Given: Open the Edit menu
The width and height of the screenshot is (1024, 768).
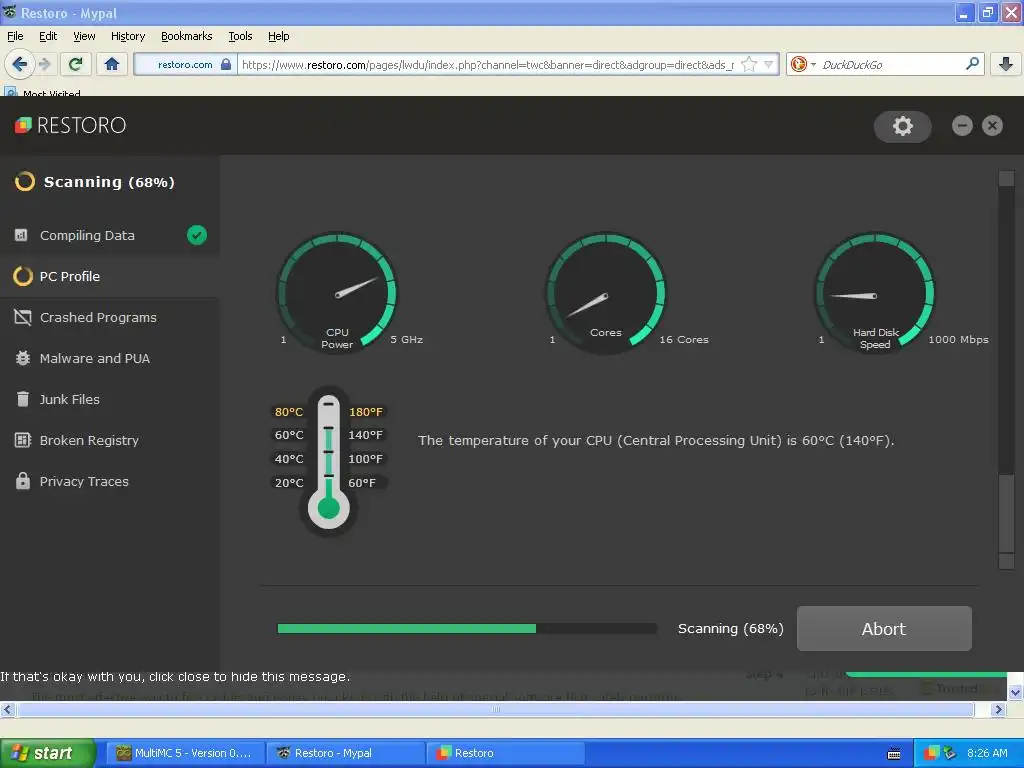Looking at the screenshot, I should tap(48, 36).
